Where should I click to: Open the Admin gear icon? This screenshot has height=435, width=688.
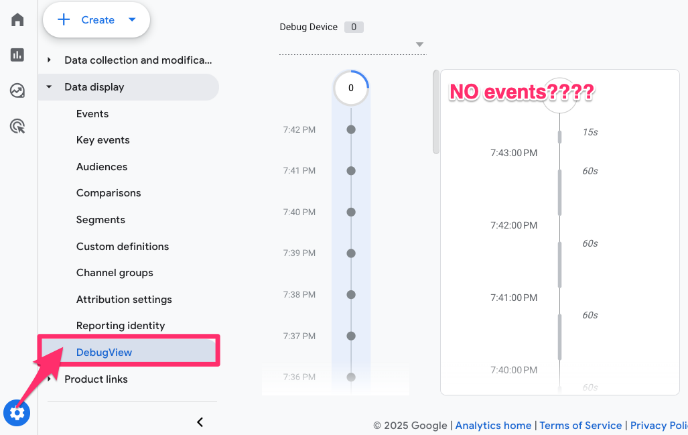tap(17, 413)
